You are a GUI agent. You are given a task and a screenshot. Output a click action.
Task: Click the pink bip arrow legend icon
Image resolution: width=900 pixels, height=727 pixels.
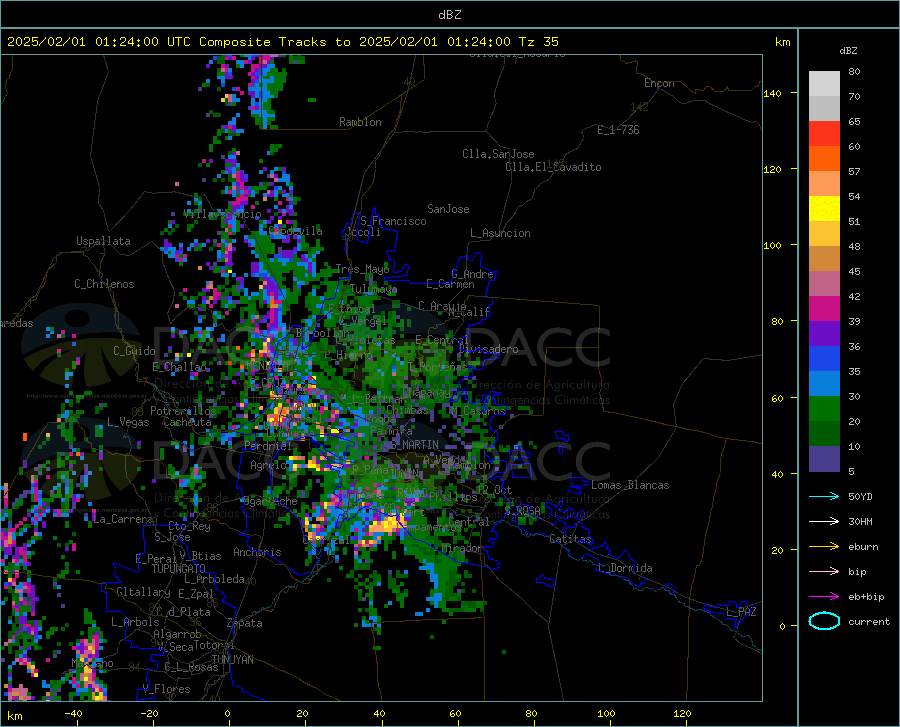click(824, 572)
